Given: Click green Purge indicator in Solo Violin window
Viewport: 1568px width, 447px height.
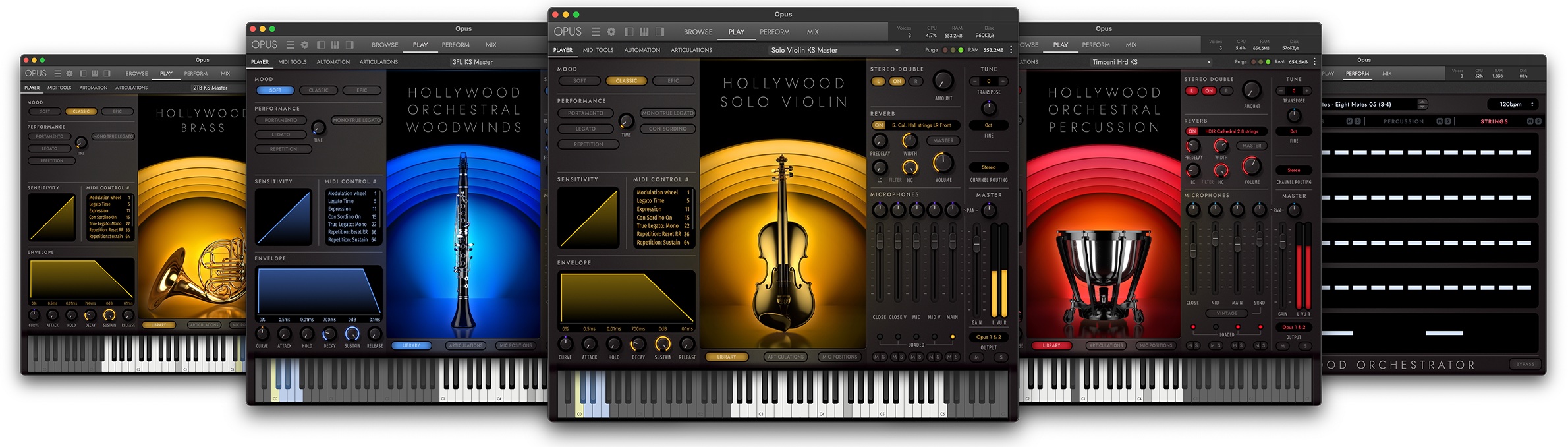Looking at the screenshot, I should click(x=961, y=50).
